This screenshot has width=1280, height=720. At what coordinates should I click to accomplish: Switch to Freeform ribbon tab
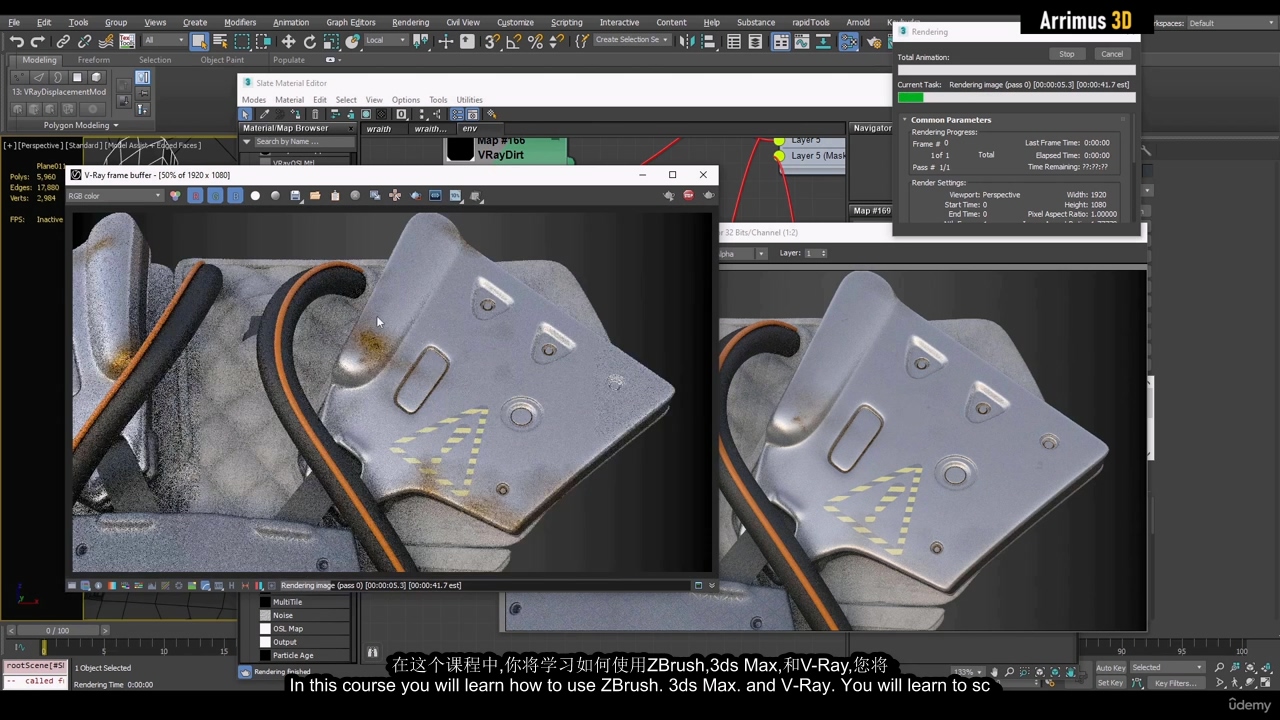(x=94, y=60)
